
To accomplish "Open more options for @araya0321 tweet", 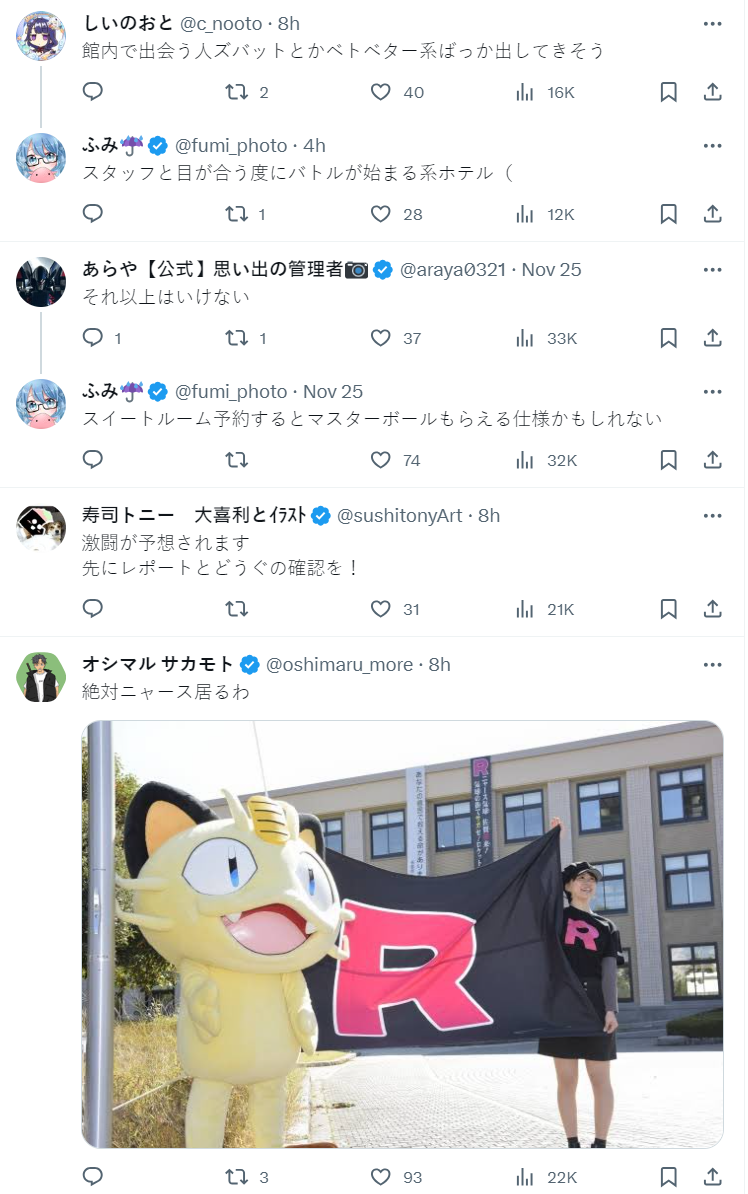I will click(712, 270).
